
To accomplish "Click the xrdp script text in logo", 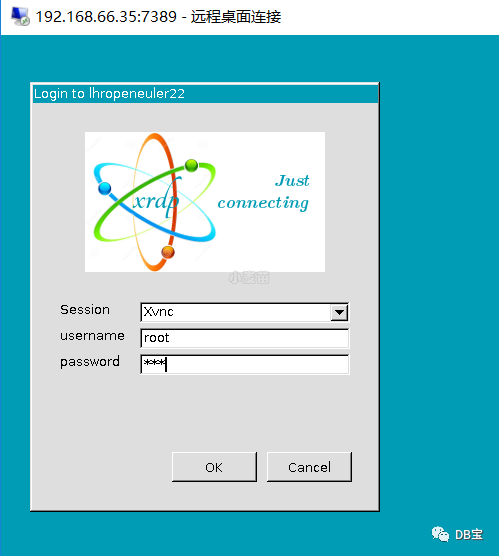I will [156, 201].
